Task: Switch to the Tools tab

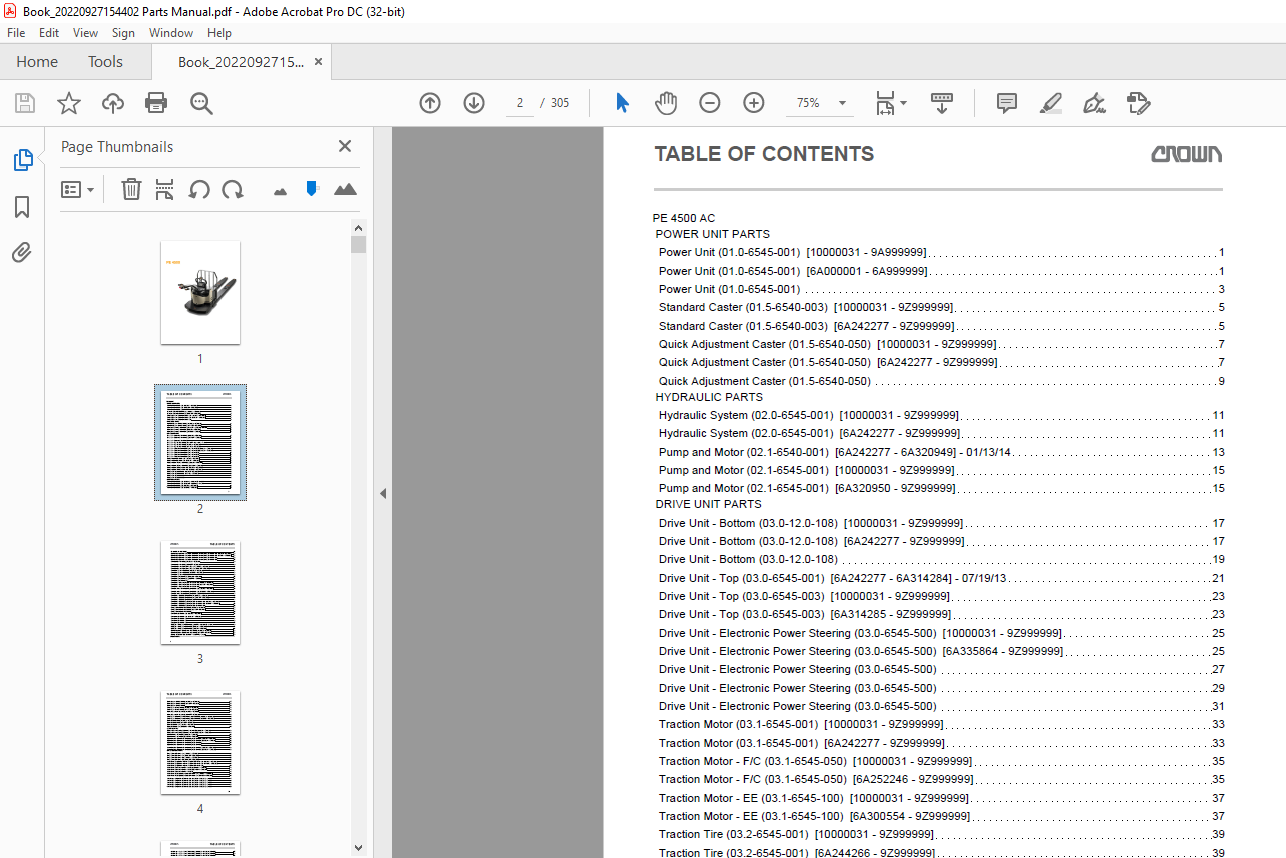Action: click(x=105, y=62)
